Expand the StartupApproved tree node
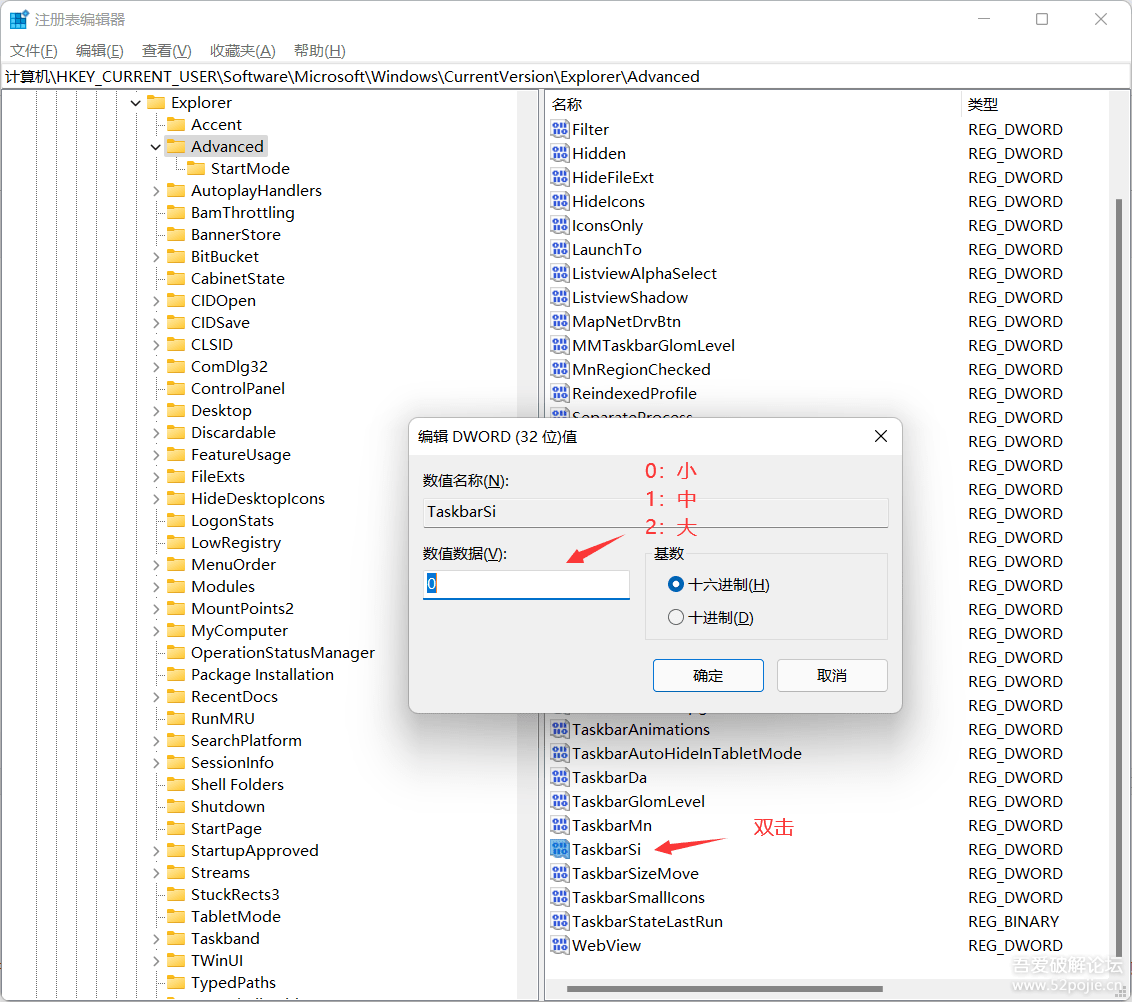Screen dimensions: 1132x1002 click(156, 851)
